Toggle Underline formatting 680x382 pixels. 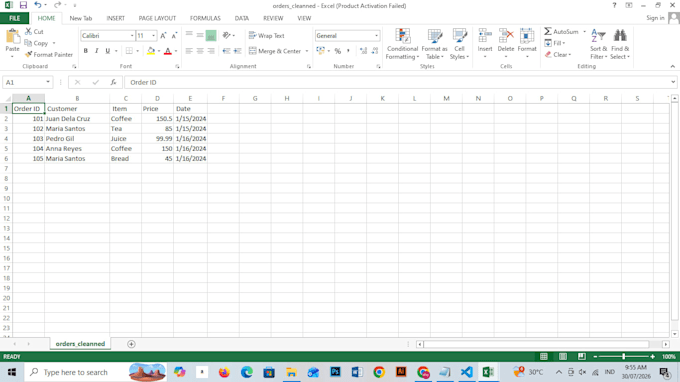(108, 51)
